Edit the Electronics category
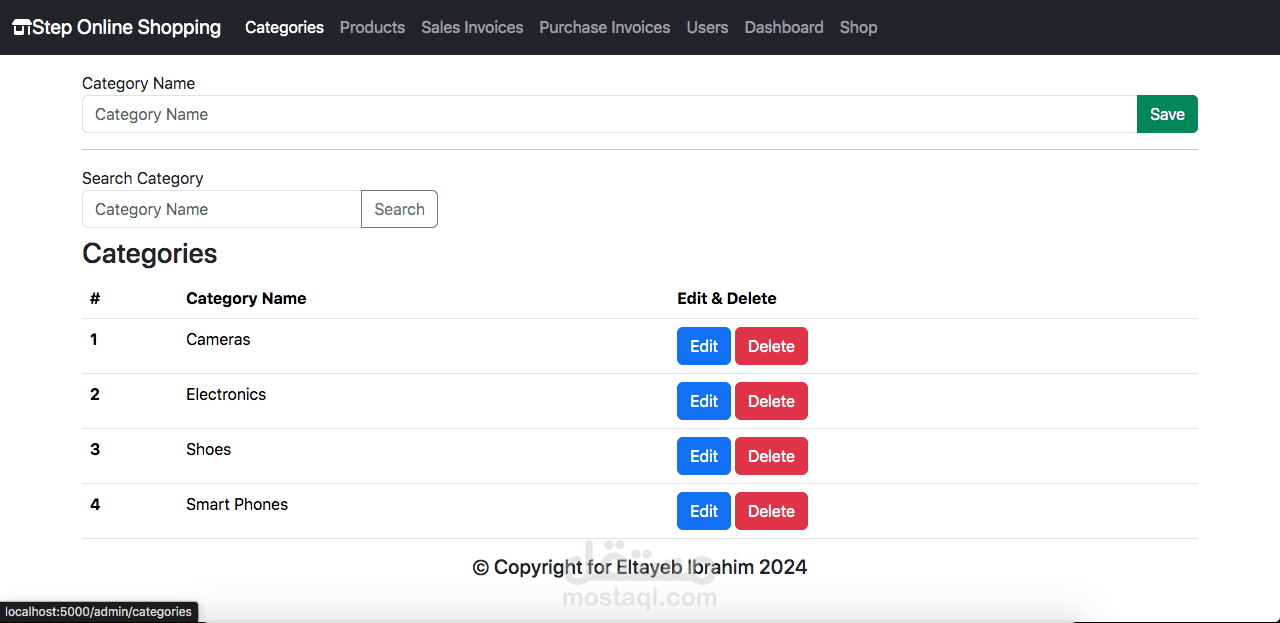This screenshot has height=623, width=1280. 704,401
